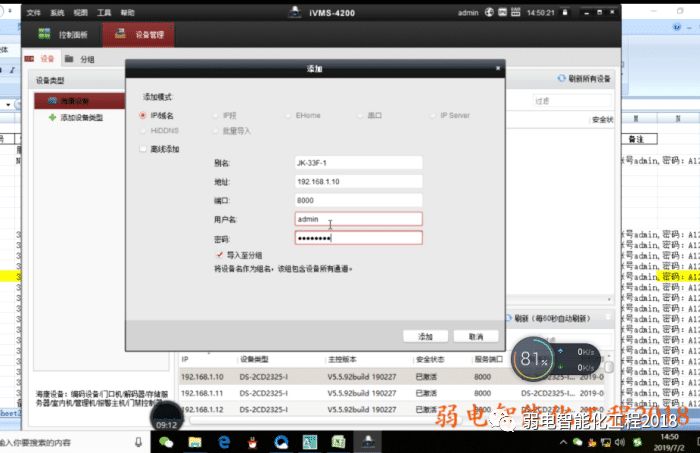
Task: Select table row 192.168.1.10
Action: (x=392, y=377)
